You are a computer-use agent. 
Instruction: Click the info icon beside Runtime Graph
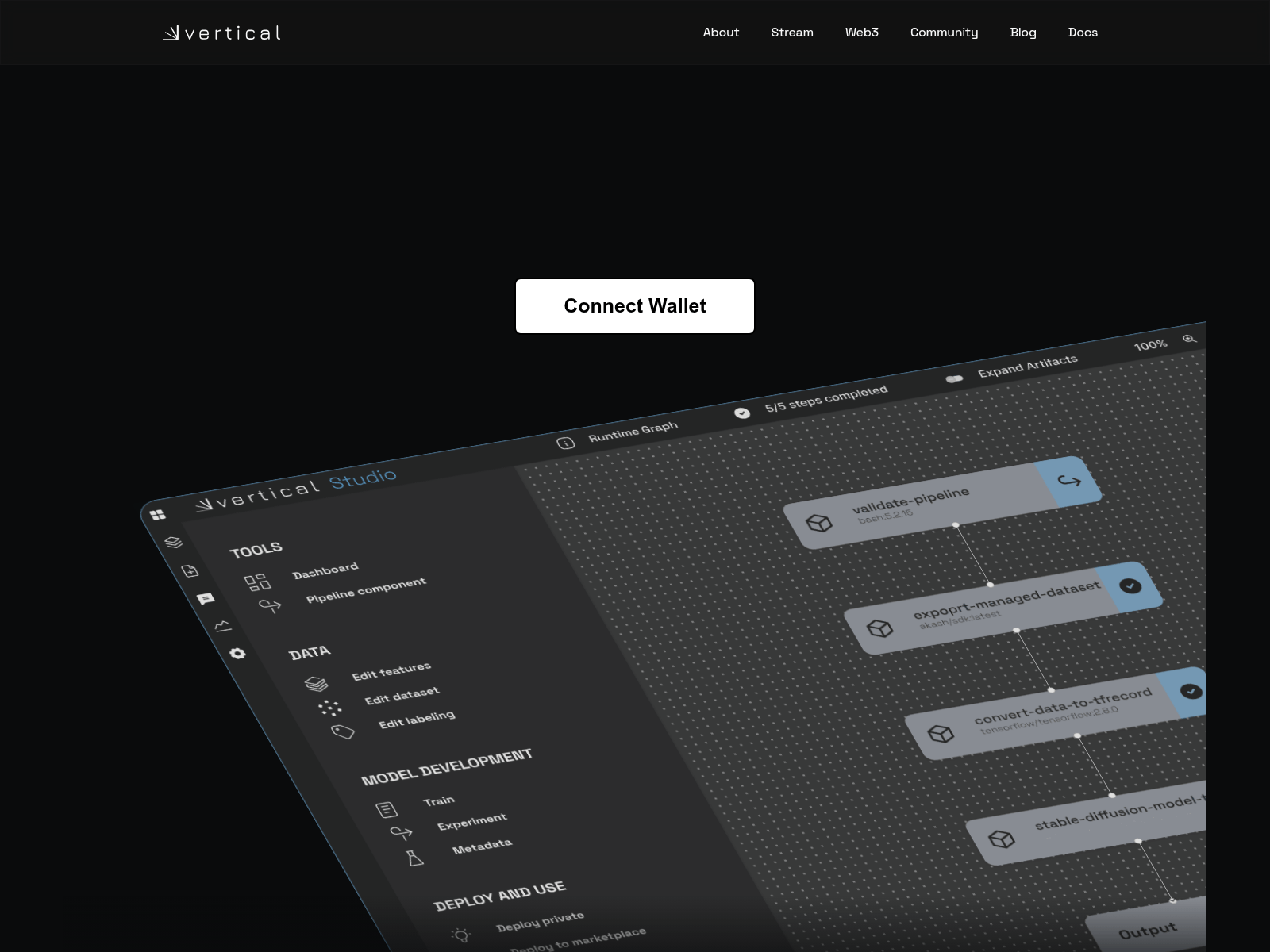[x=565, y=443]
